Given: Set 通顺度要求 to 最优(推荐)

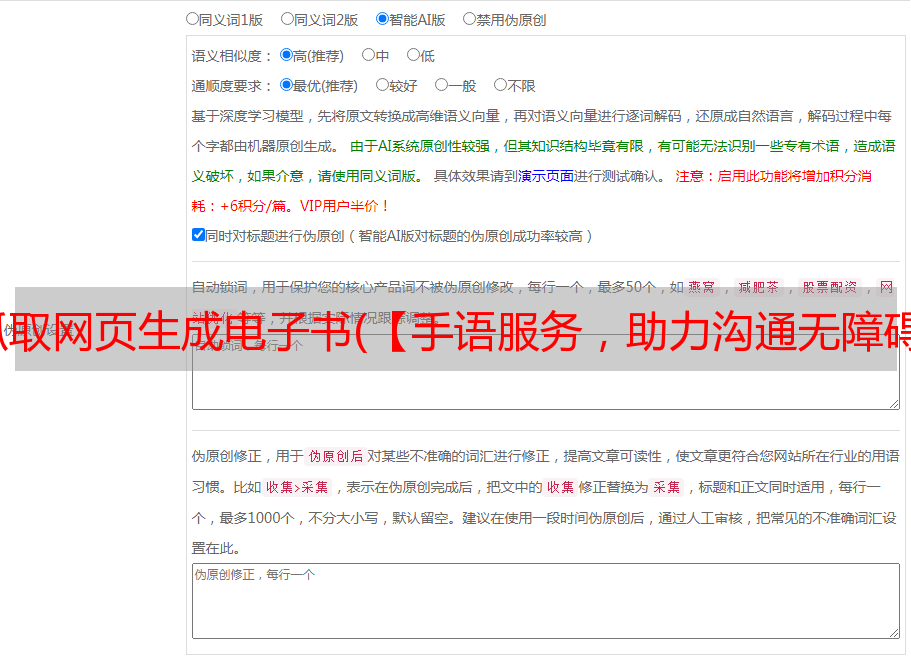Looking at the screenshot, I should tap(286, 85).
